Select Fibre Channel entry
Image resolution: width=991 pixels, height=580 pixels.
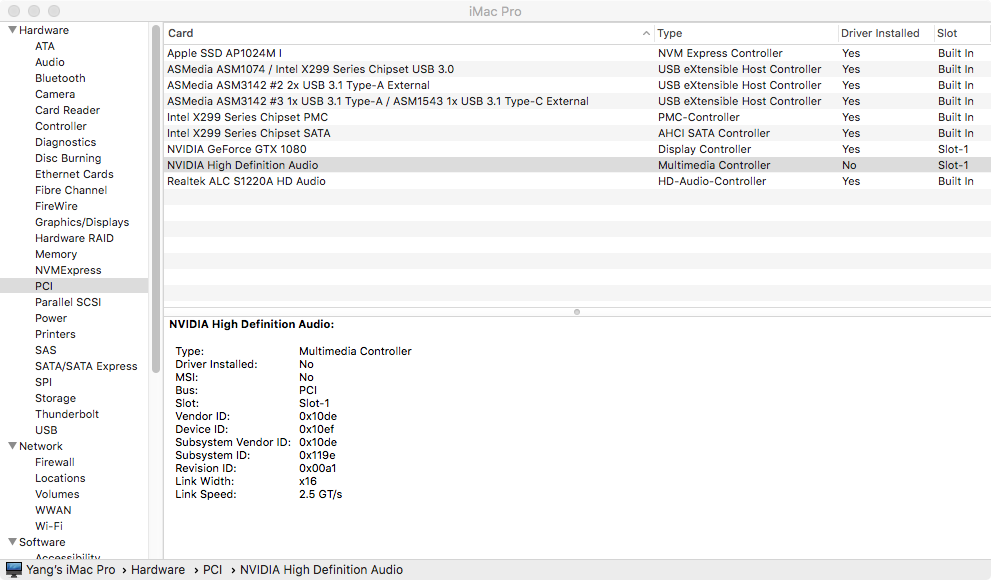click(x=71, y=190)
